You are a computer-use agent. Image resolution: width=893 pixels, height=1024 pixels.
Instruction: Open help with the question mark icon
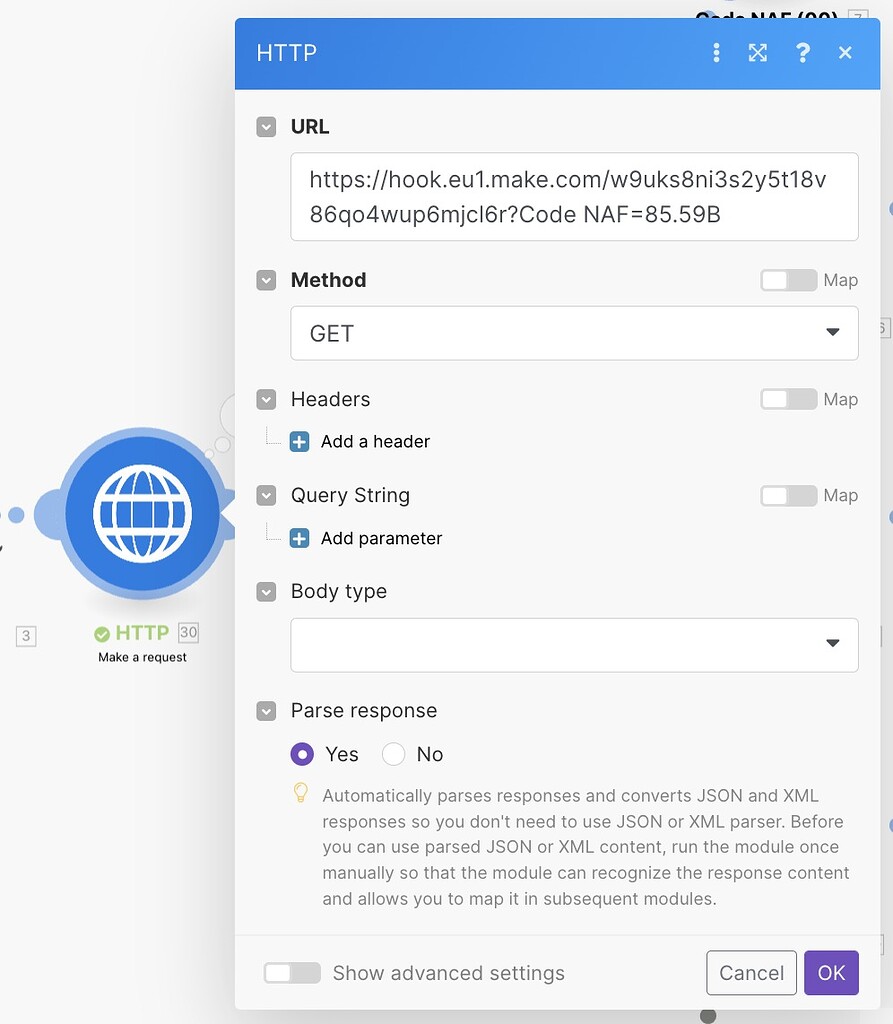coord(802,53)
